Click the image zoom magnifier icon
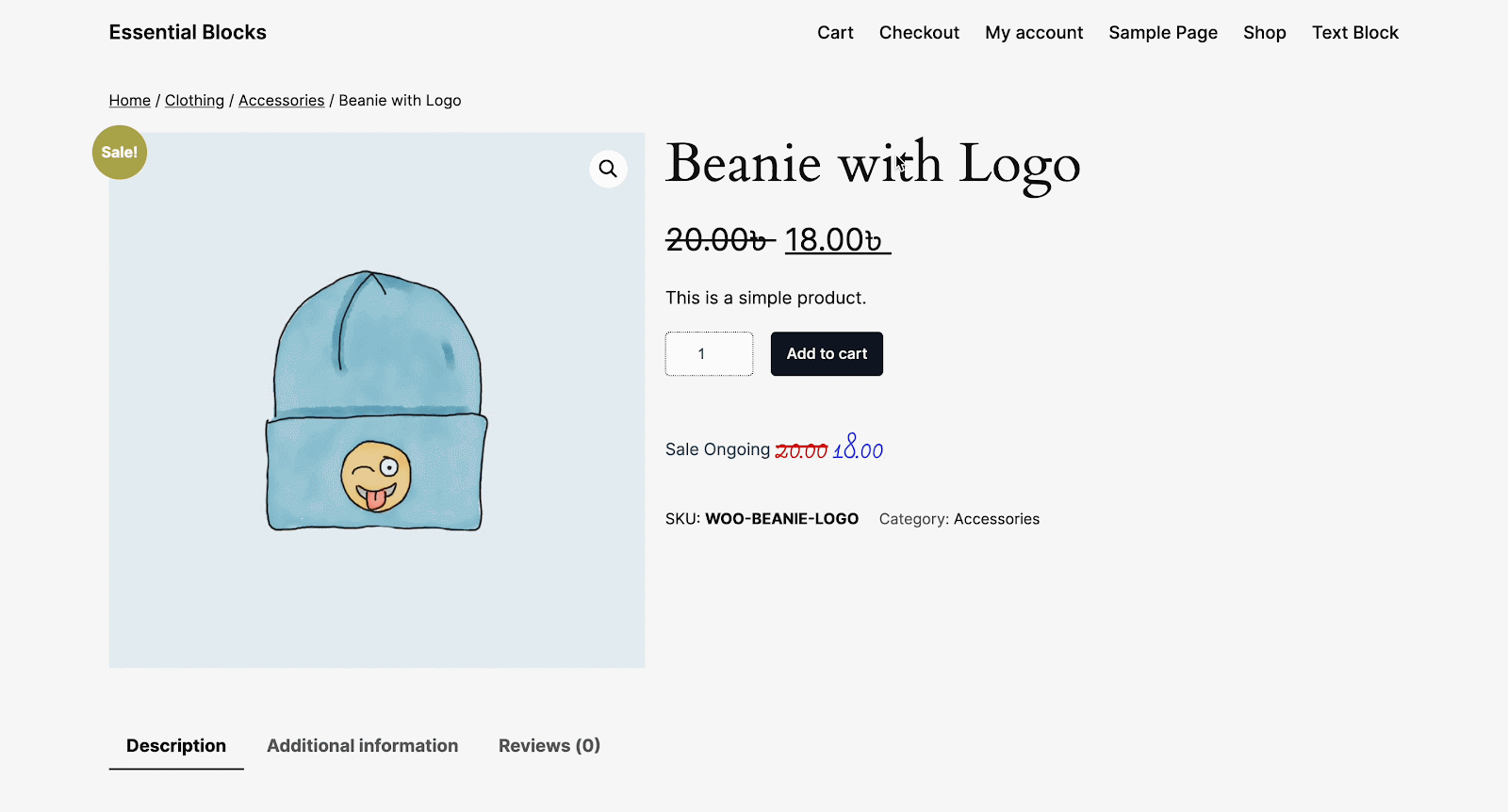The height and width of the screenshot is (812, 1508). pyautogui.click(x=608, y=169)
